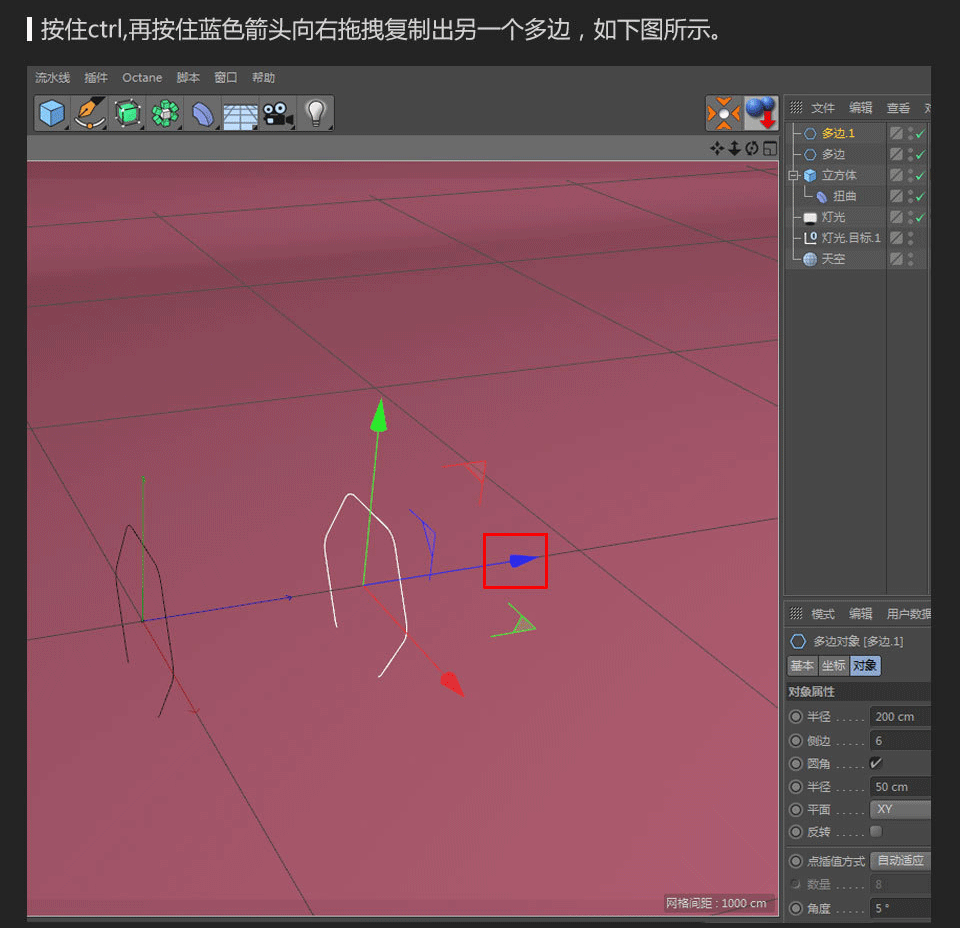Click the light bulb toolbar icon

315,113
